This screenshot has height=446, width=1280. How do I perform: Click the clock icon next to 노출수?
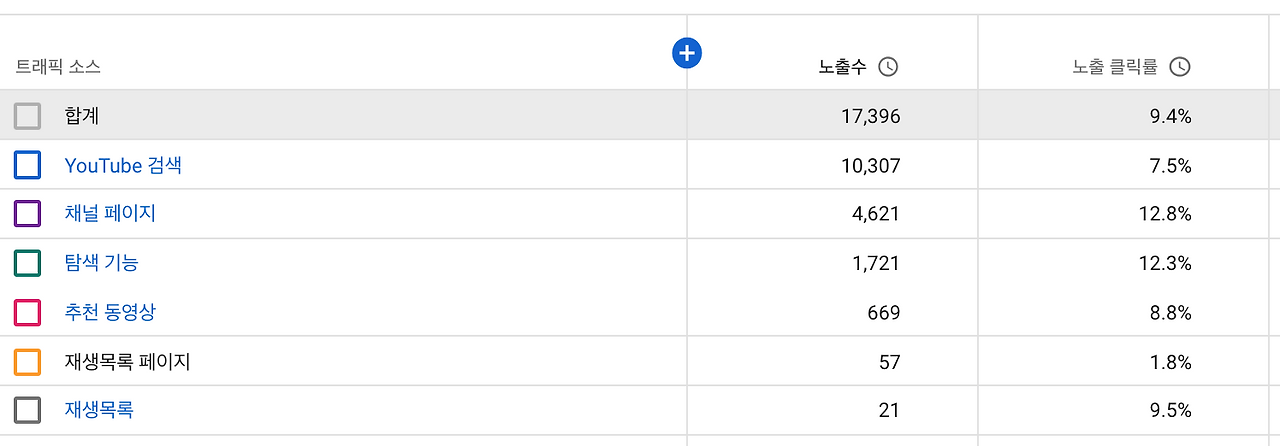888,67
